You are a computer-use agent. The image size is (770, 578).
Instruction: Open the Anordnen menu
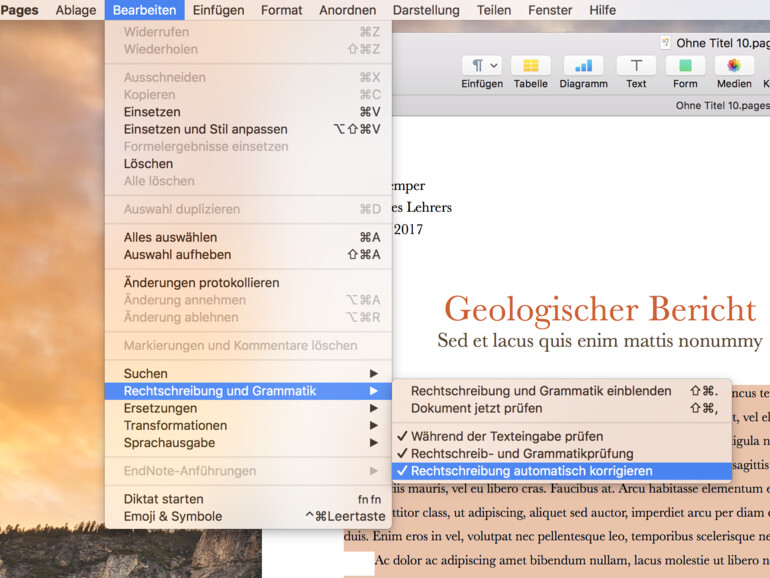pyautogui.click(x=347, y=10)
